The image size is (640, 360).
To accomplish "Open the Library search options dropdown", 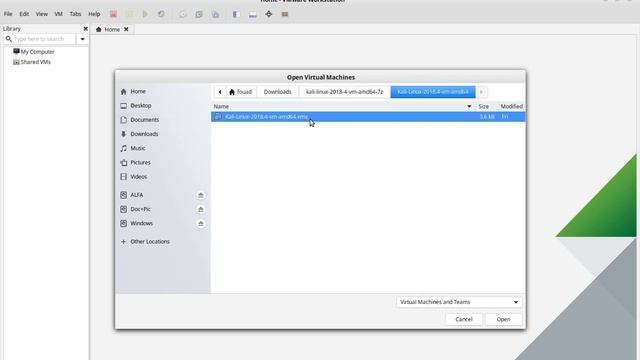I will [82, 39].
